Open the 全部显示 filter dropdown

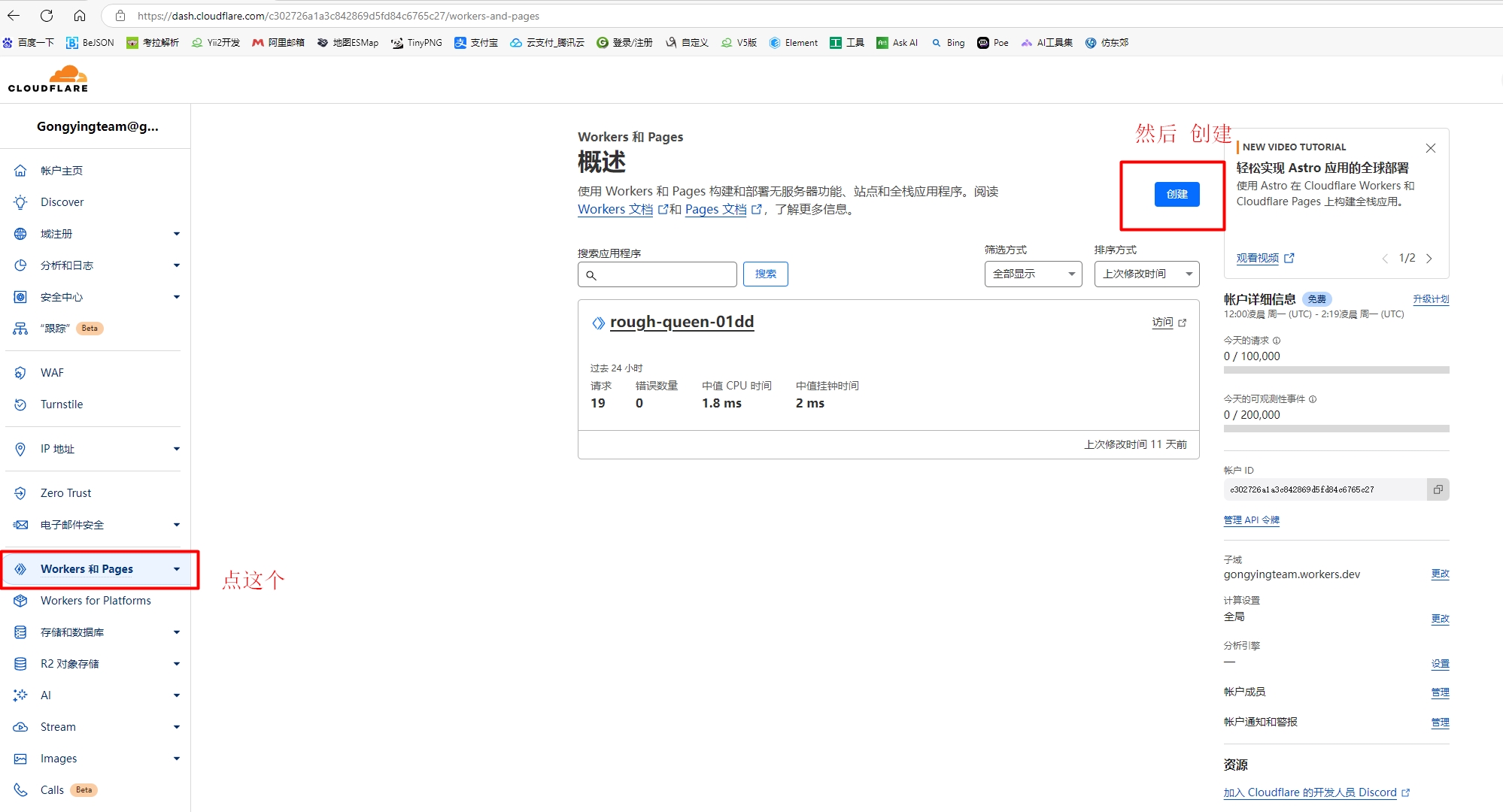point(1033,274)
